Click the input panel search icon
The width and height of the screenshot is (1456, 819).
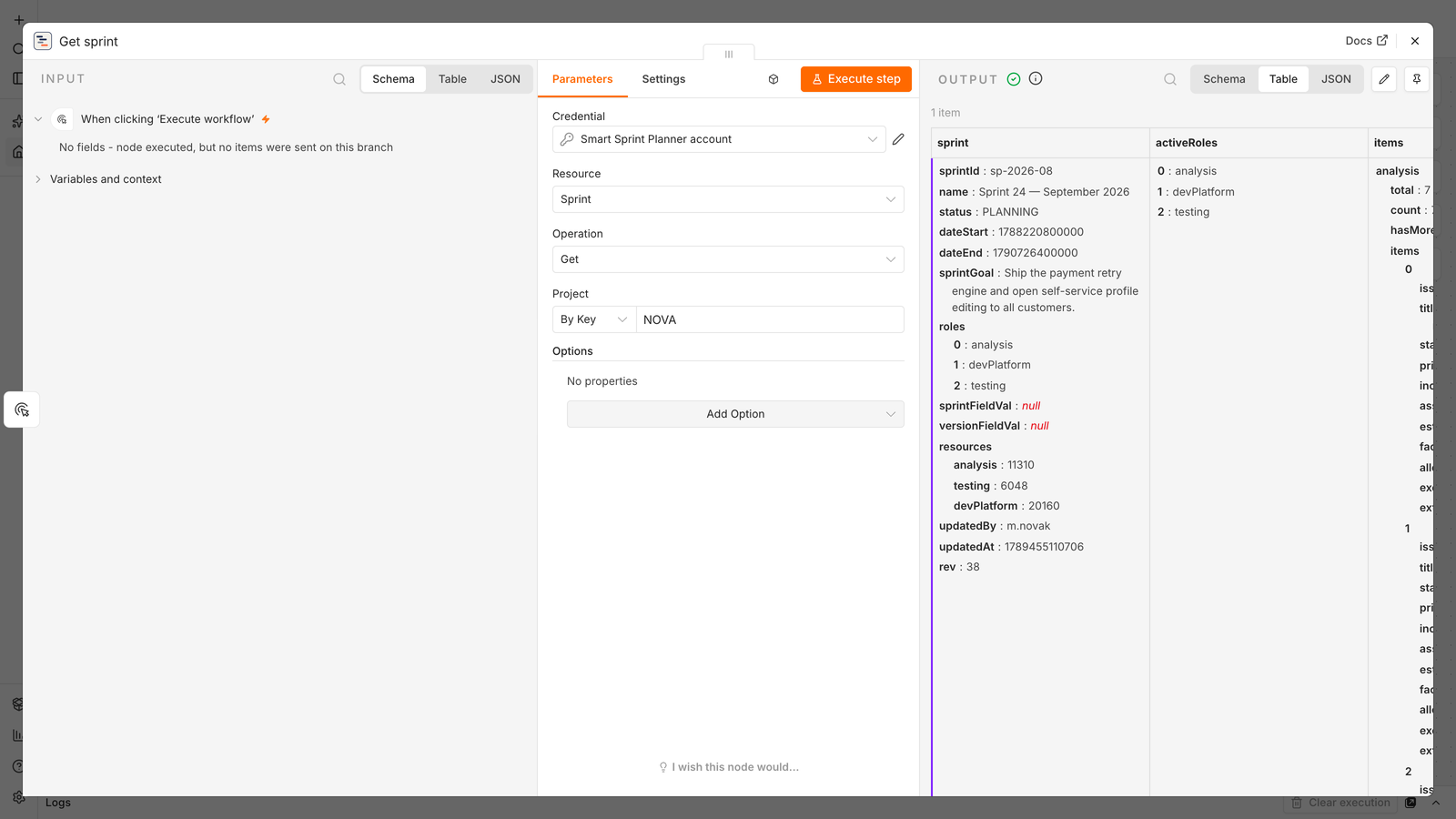(339, 79)
